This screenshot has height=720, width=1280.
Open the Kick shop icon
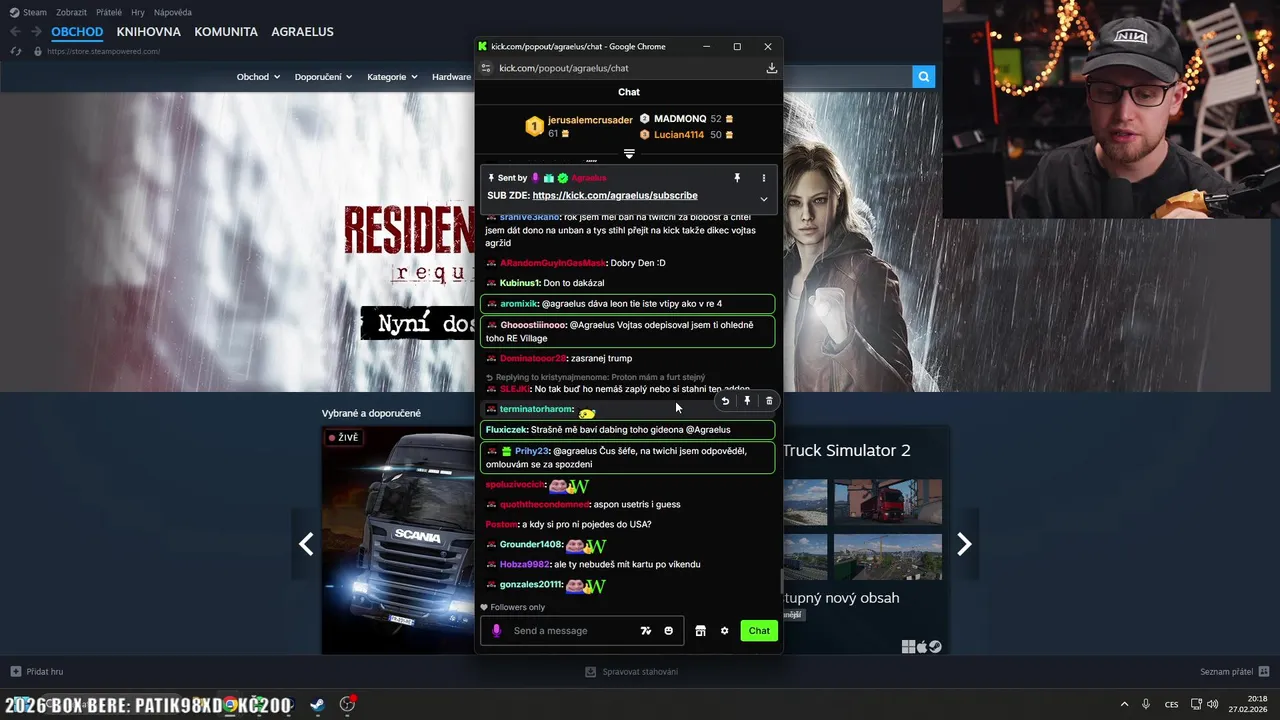700,631
